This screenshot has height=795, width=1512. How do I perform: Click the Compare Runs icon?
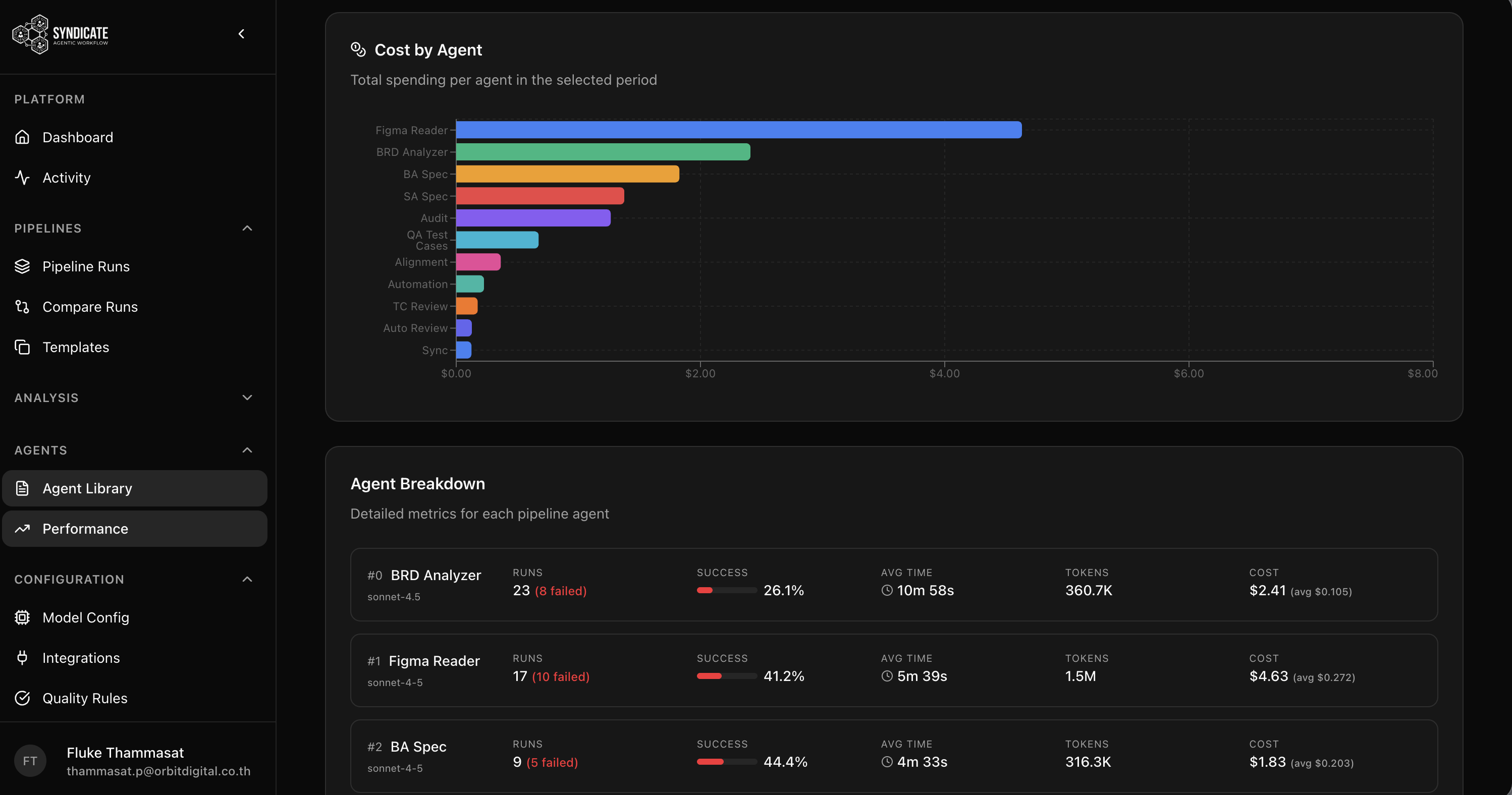point(22,306)
